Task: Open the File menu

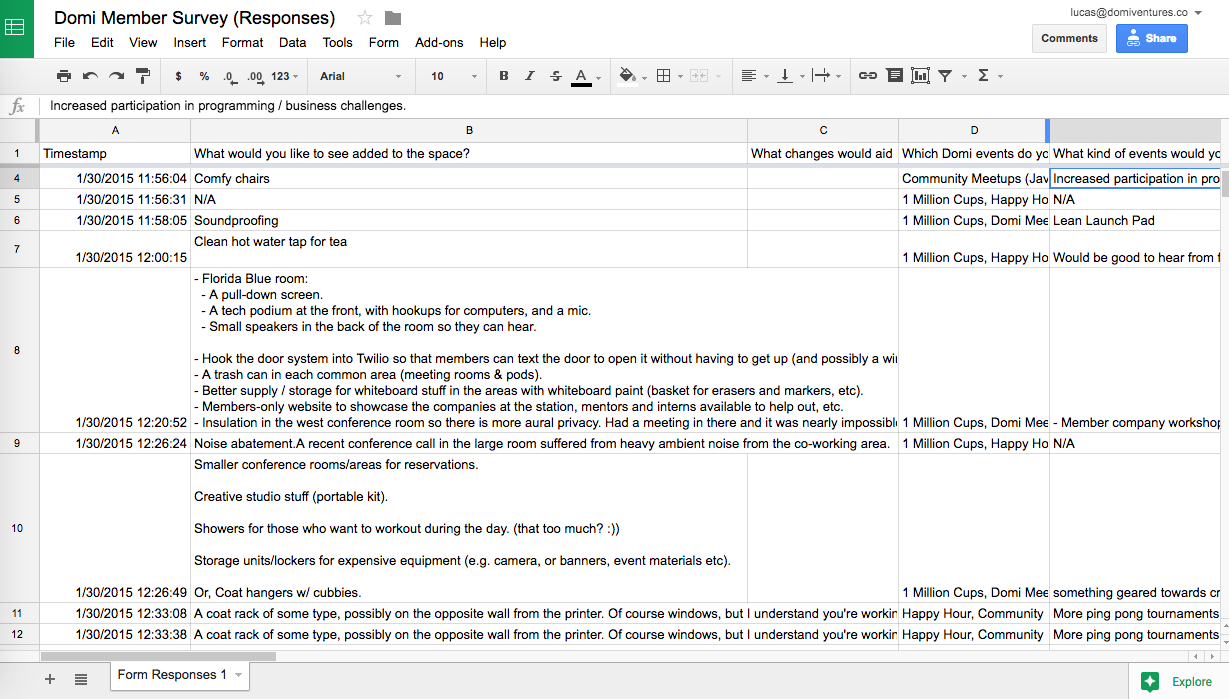Action: (64, 43)
